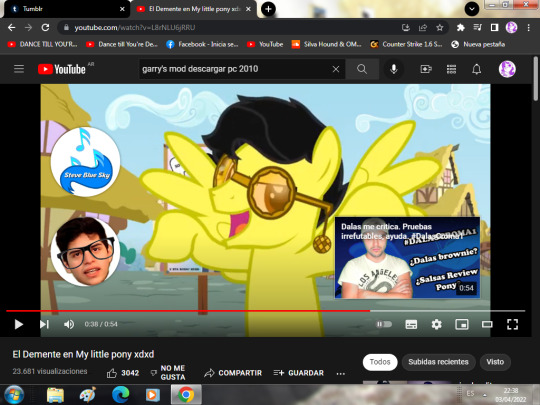Open Nueva pestaña bookmark
The height and width of the screenshot is (405, 540).
click(x=478, y=44)
